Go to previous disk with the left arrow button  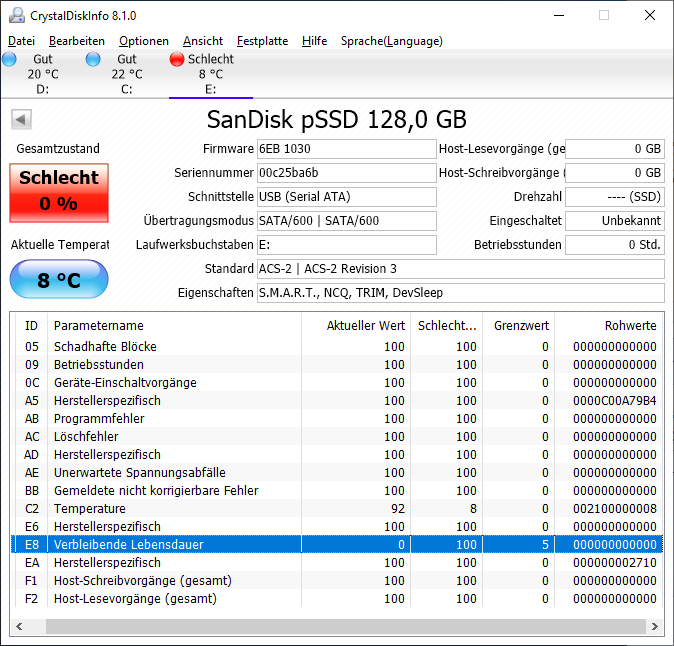pyautogui.click(x=21, y=119)
